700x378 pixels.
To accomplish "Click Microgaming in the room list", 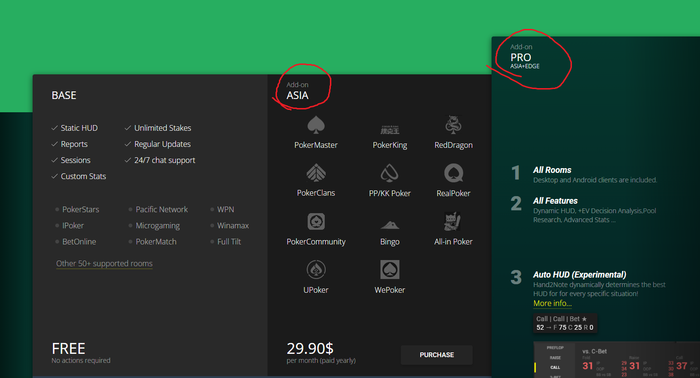I will [158, 225].
